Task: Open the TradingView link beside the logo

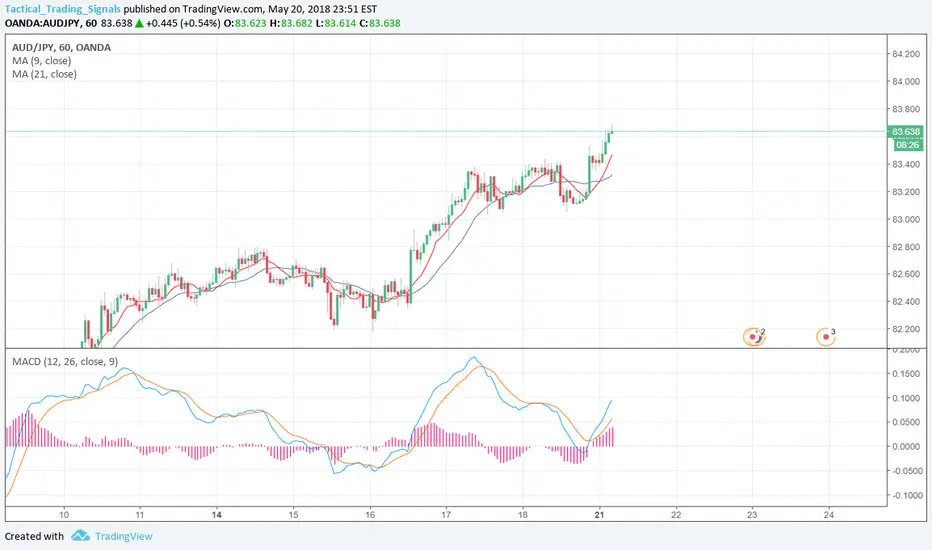Action: (x=124, y=536)
